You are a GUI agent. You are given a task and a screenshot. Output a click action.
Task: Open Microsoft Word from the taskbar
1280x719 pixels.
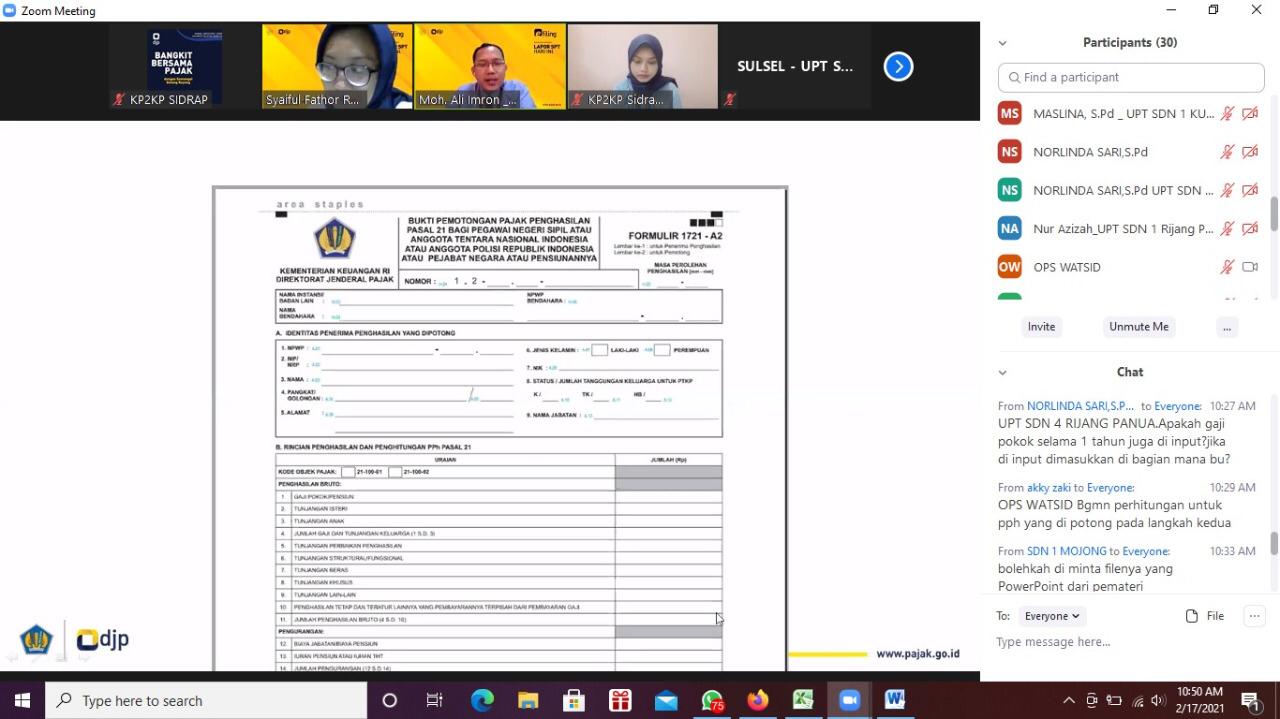tap(894, 700)
